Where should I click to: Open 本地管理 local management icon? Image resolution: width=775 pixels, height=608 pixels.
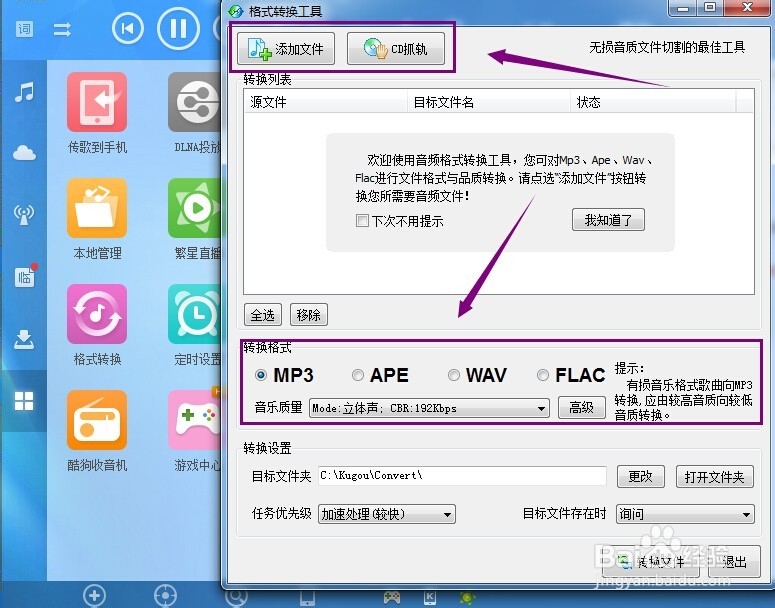tap(97, 208)
